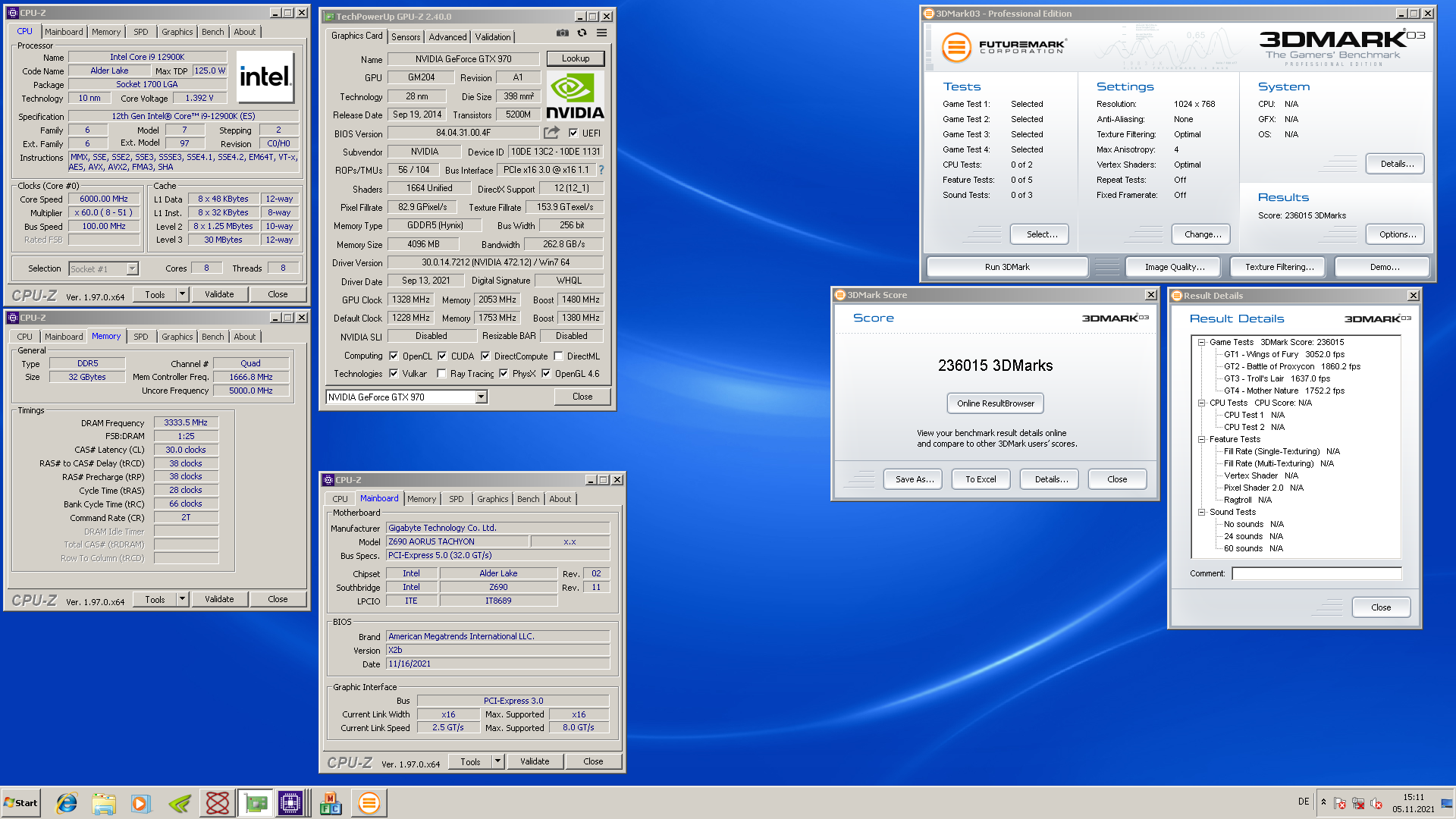Screen dimensions: 1456x819
Task: Click the muted volume tray icon
Action: [1376, 803]
